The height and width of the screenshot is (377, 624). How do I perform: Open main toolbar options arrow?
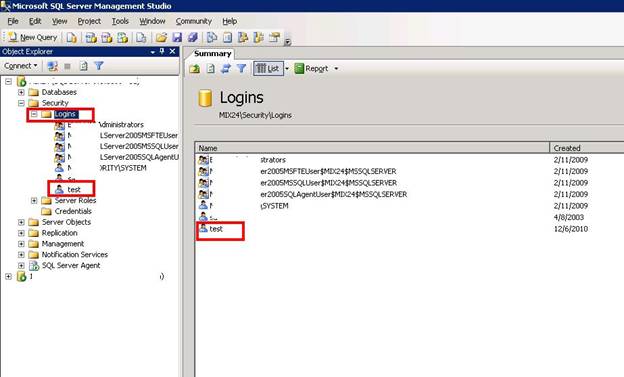point(288,41)
